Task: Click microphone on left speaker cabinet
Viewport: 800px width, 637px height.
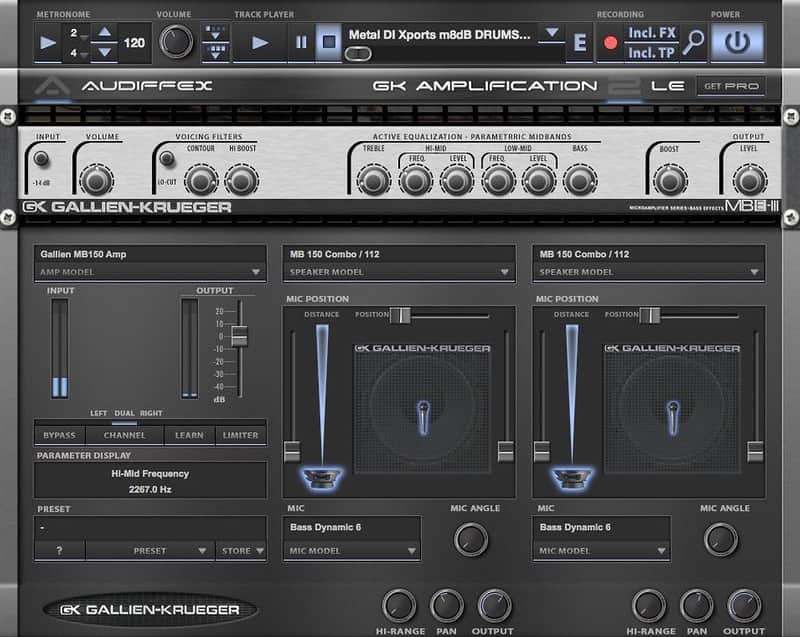Action: pyautogui.click(x=423, y=417)
